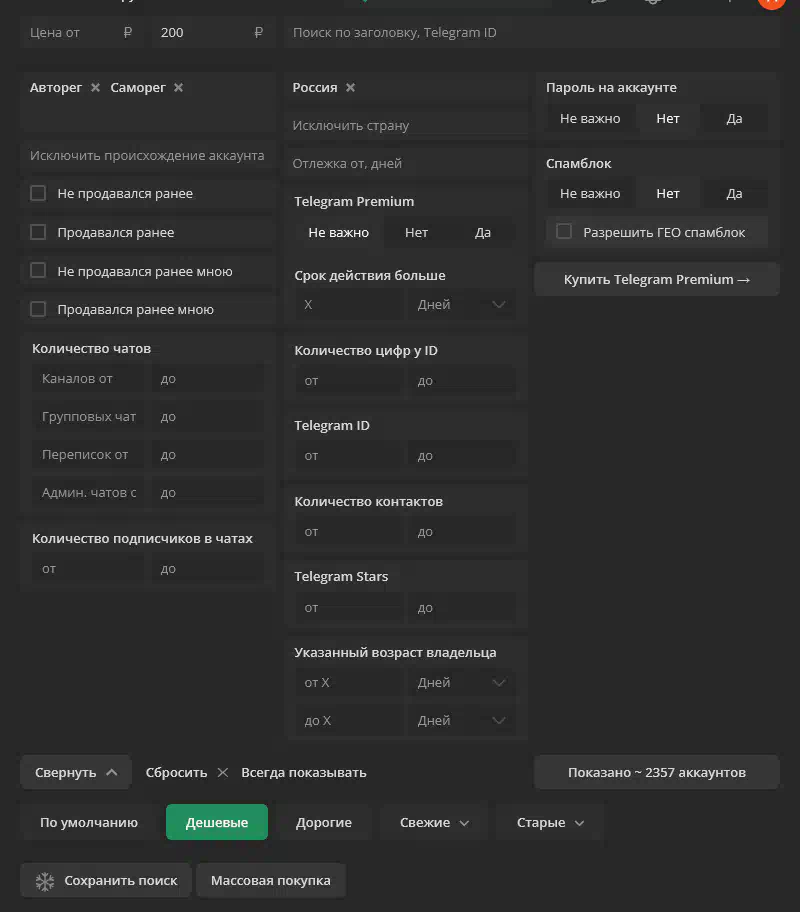Set Пароль на аккаунте to Не важно
Viewport: 800px width, 912px height.
click(x=590, y=119)
